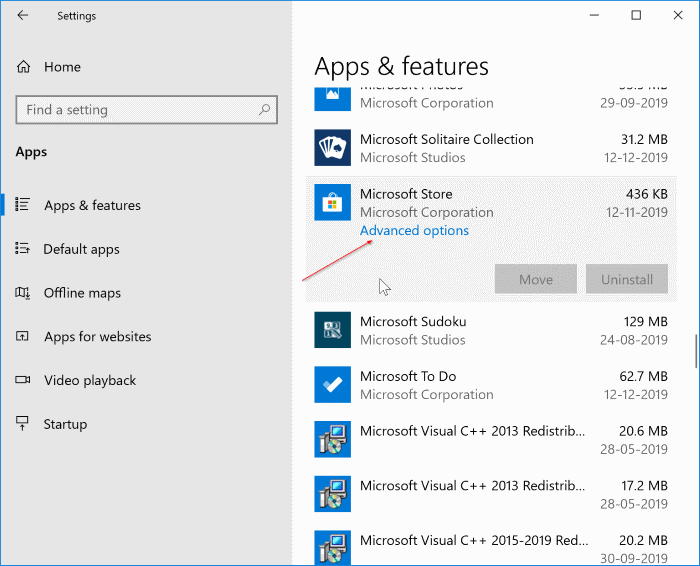Click the Visual C++ 2015-2019 installer icon
This screenshot has width=700, height=566.
click(x=333, y=548)
